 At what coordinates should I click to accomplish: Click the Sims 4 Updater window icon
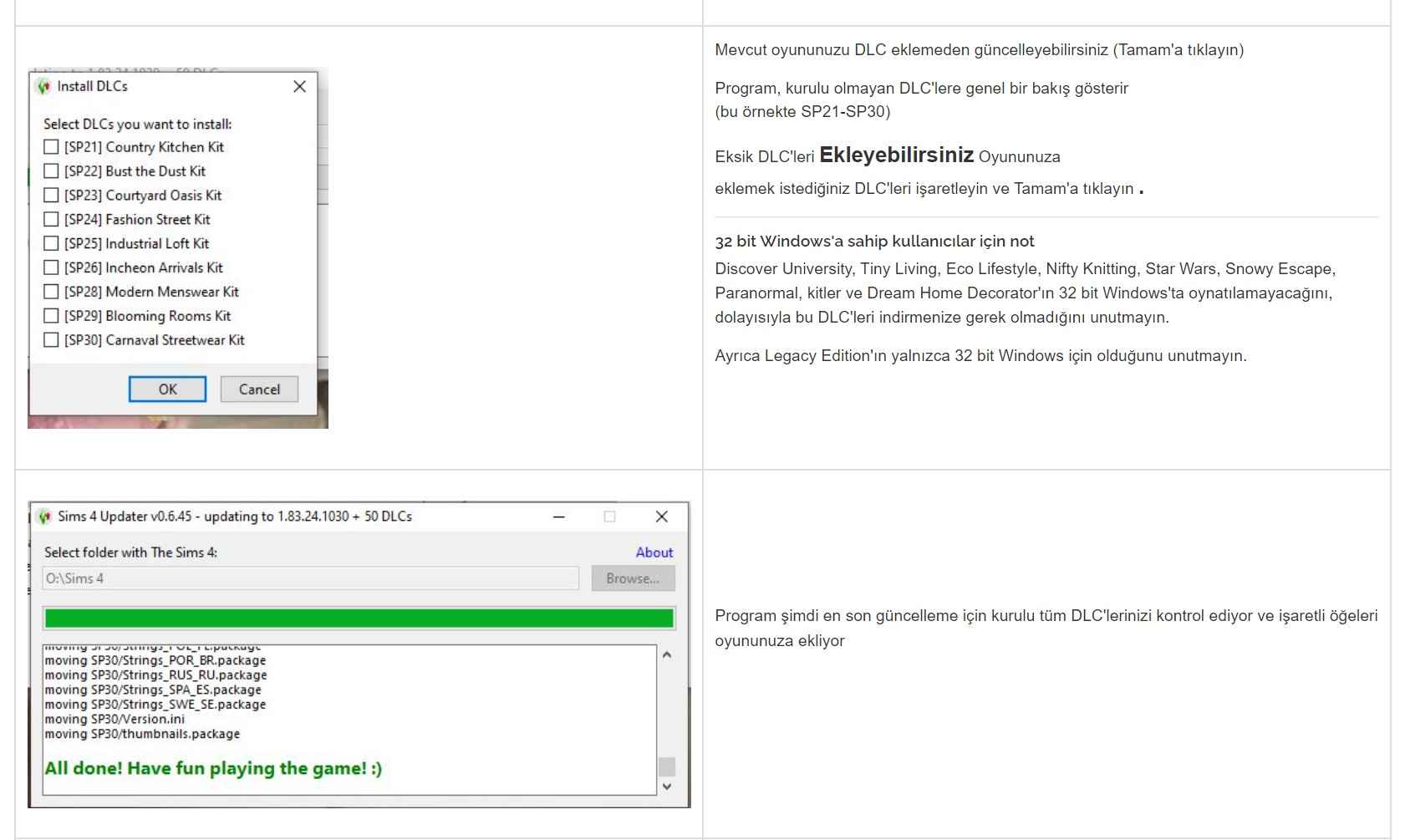(45, 517)
